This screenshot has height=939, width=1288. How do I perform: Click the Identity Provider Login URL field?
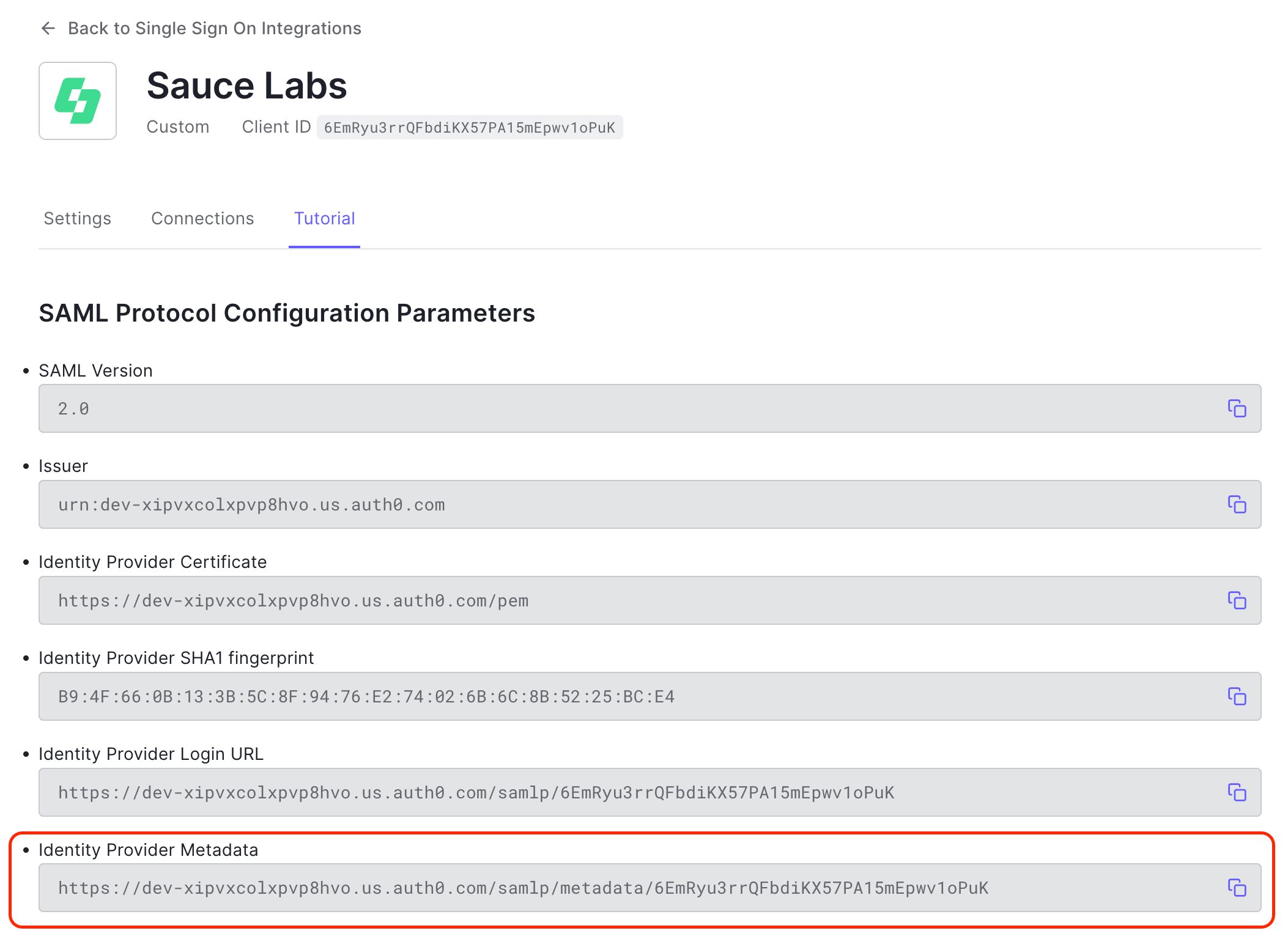pos(612,792)
